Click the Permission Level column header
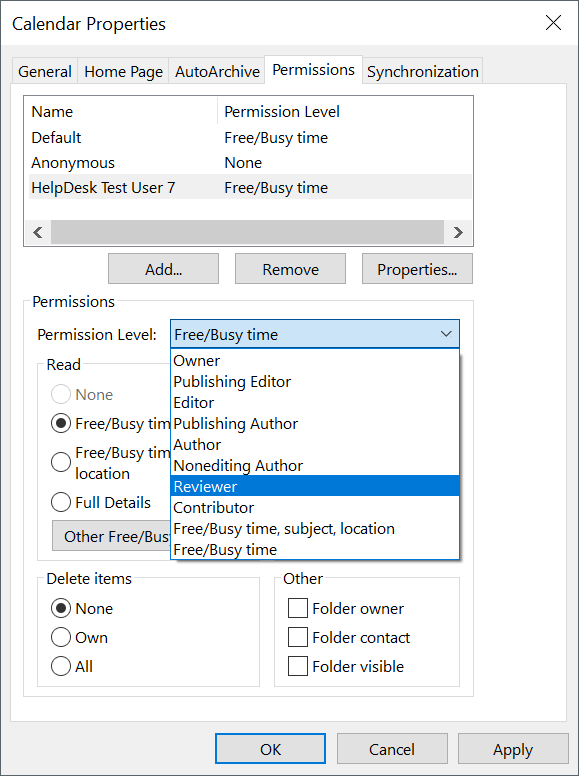 [x=344, y=112]
